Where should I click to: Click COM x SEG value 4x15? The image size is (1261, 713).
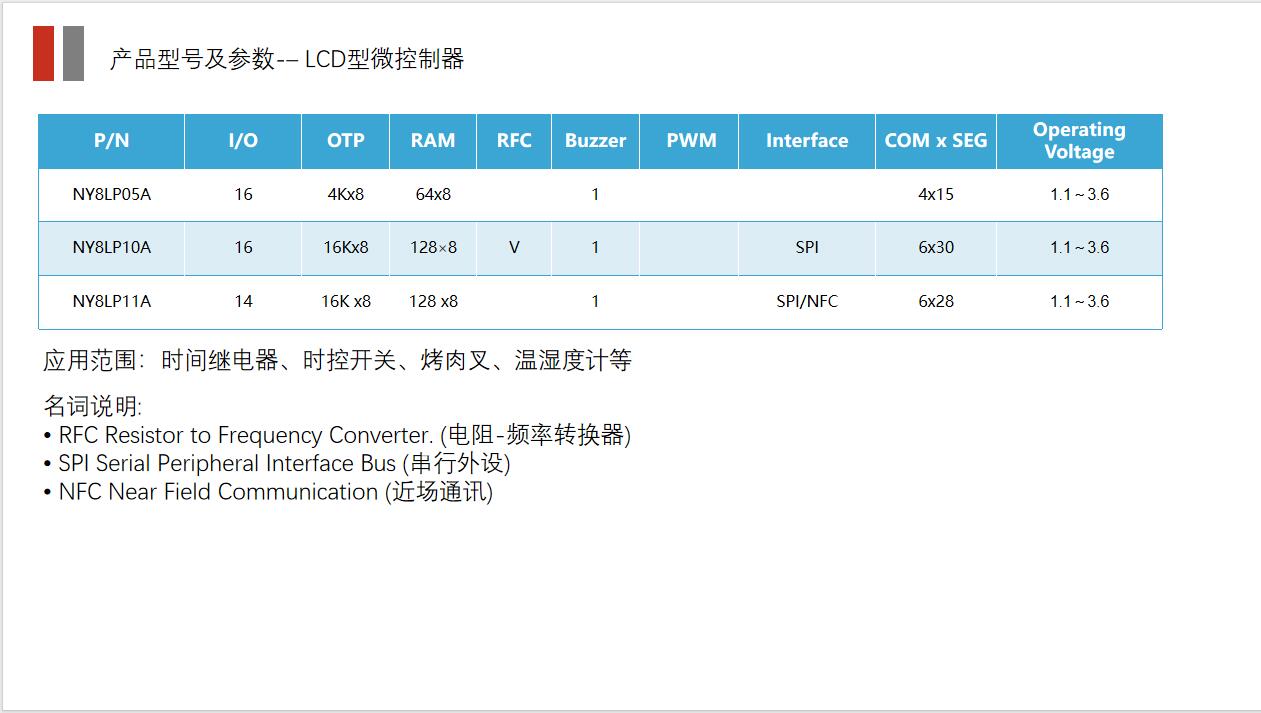(936, 194)
